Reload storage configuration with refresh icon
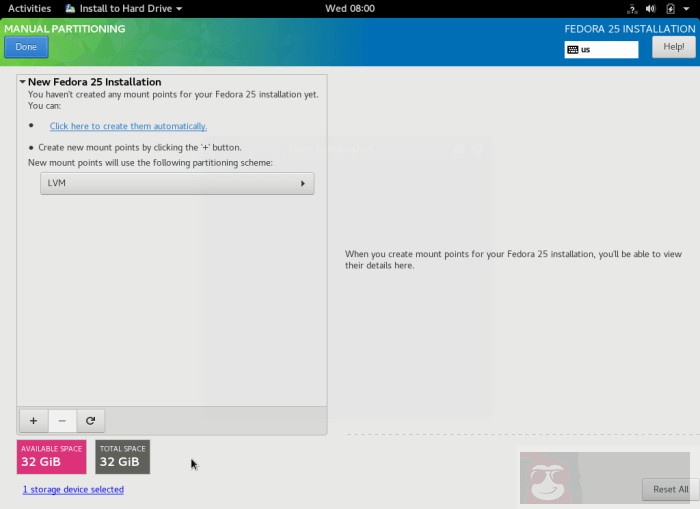Screen dimensions: 700x509 [x=91, y=421]
